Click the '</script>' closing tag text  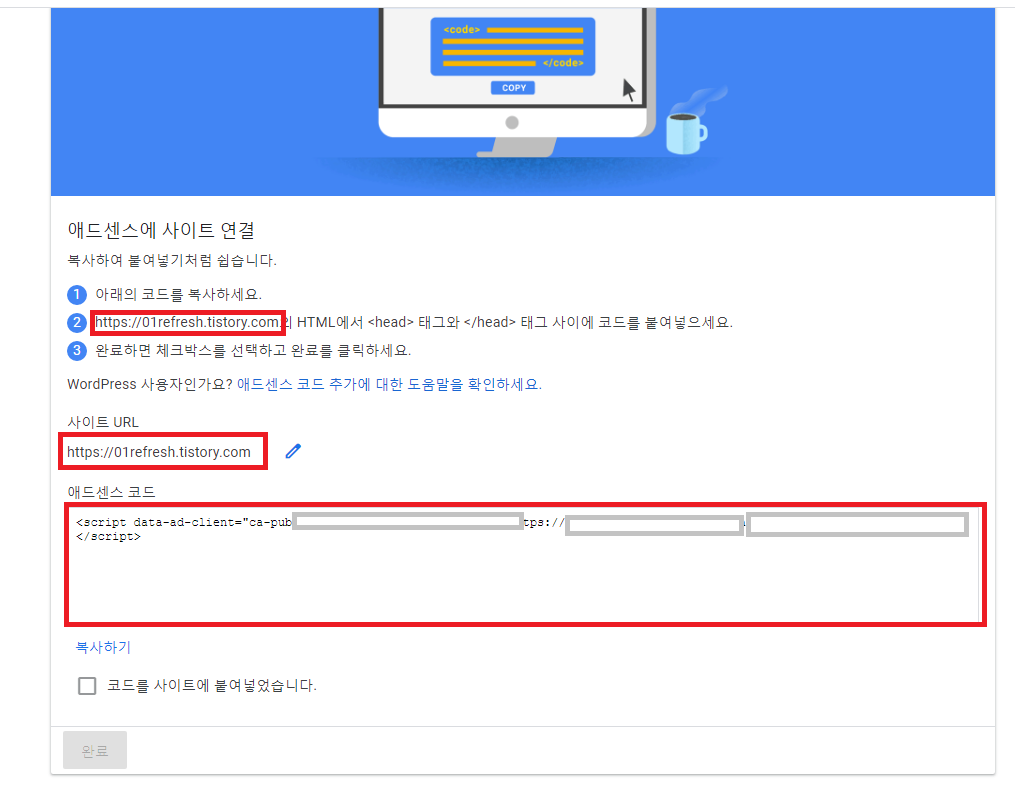[108, 536]
